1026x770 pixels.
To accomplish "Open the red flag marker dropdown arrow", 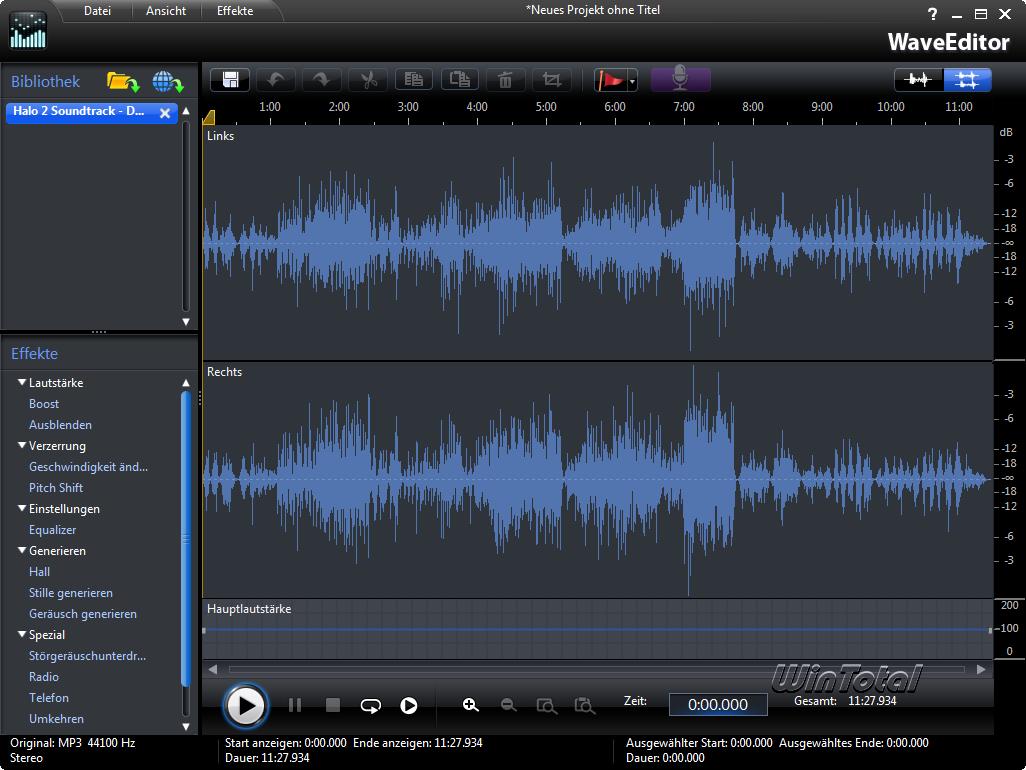I will click(632, 82).
